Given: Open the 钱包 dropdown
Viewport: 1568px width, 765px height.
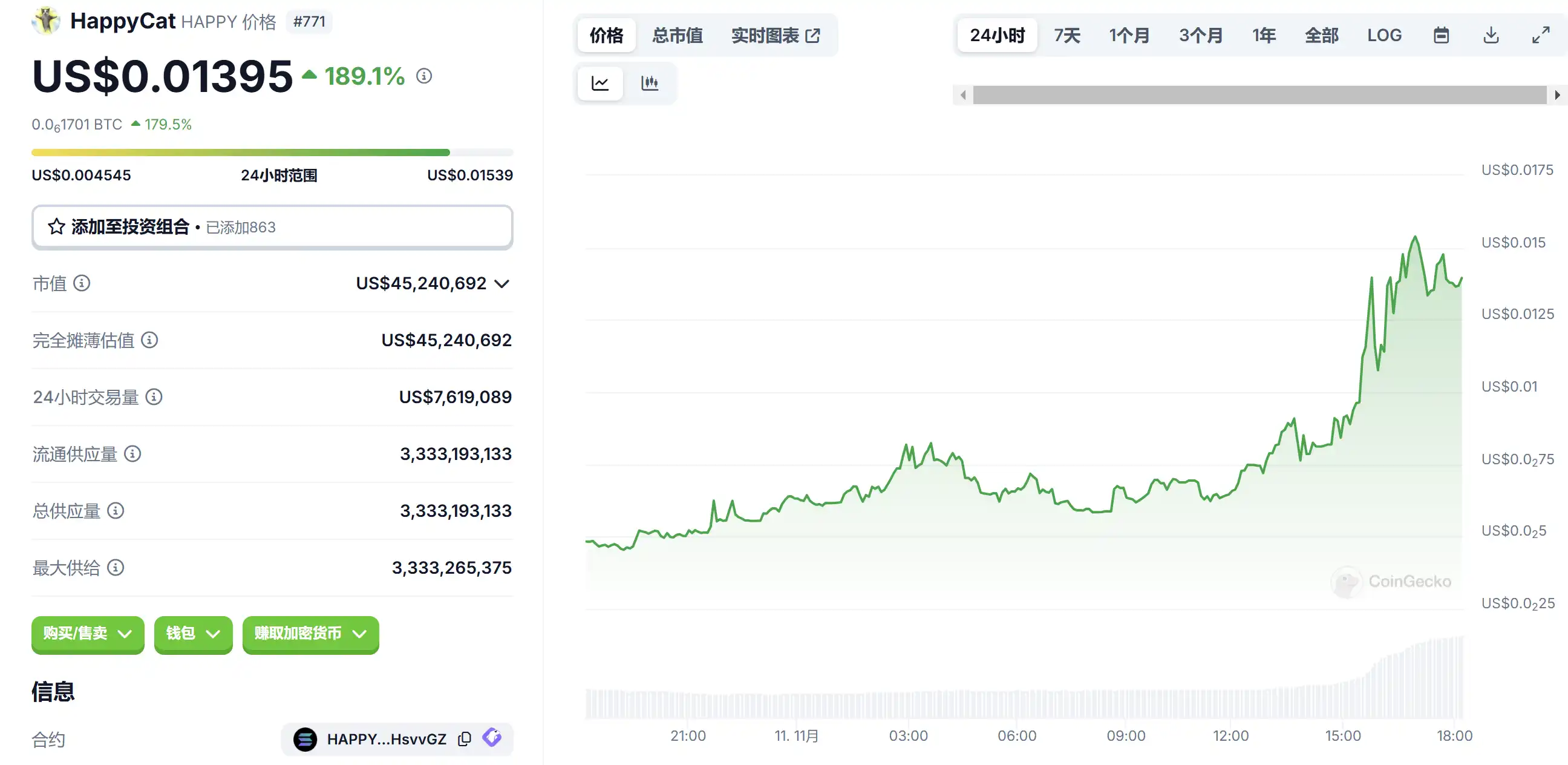Looking at the screenshot, I should pyautogui.click(x=193, y=634).
